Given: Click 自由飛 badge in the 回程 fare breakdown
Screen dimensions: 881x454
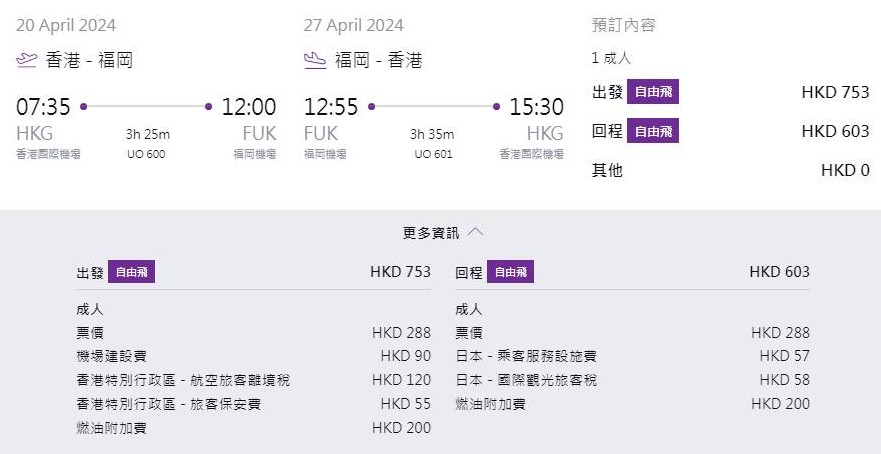Looking at the screenshot, I should click(510, 272).
